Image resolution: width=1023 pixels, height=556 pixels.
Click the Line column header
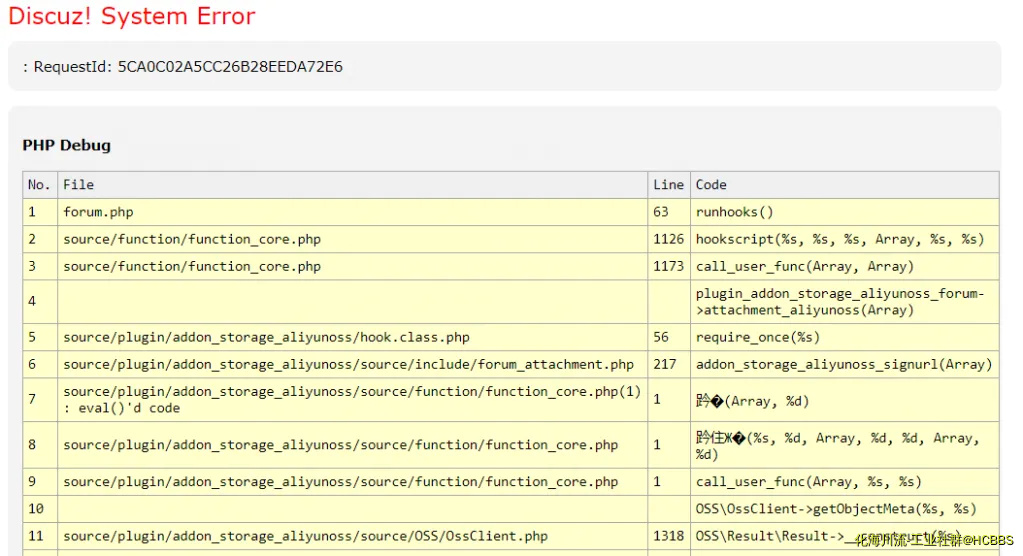click(x=669, y=185)
